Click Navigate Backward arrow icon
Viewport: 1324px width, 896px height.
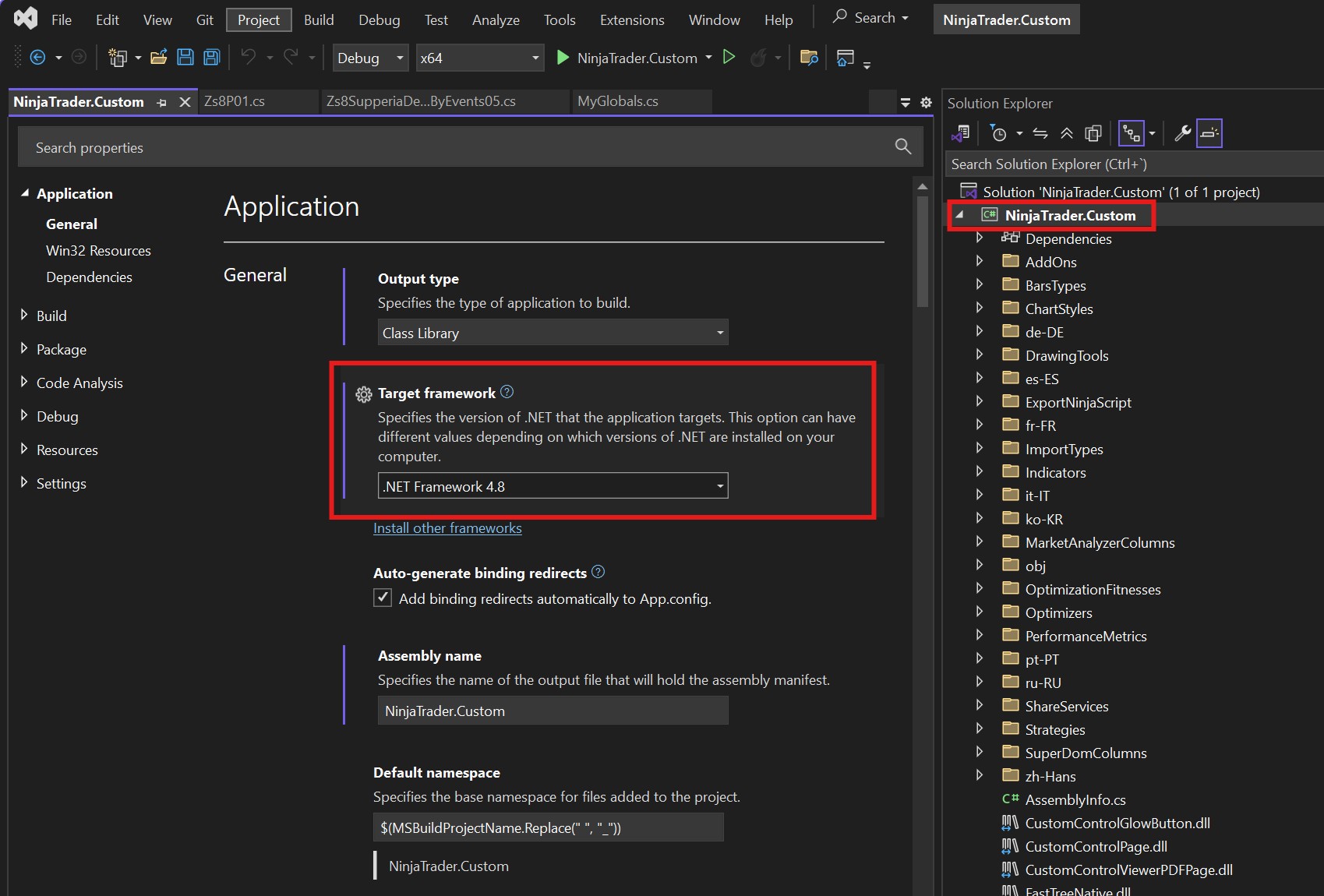click(x=37, y=58)
